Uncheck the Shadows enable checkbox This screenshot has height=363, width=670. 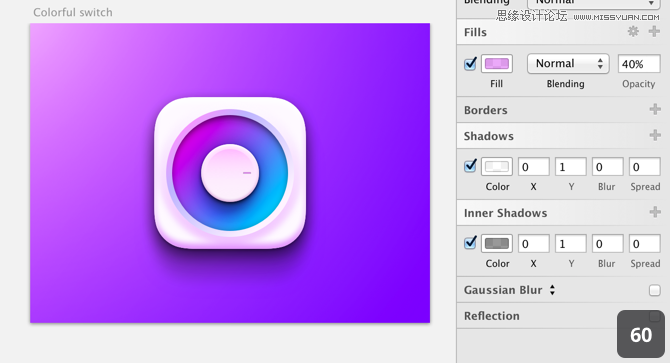tap(470, 166)
